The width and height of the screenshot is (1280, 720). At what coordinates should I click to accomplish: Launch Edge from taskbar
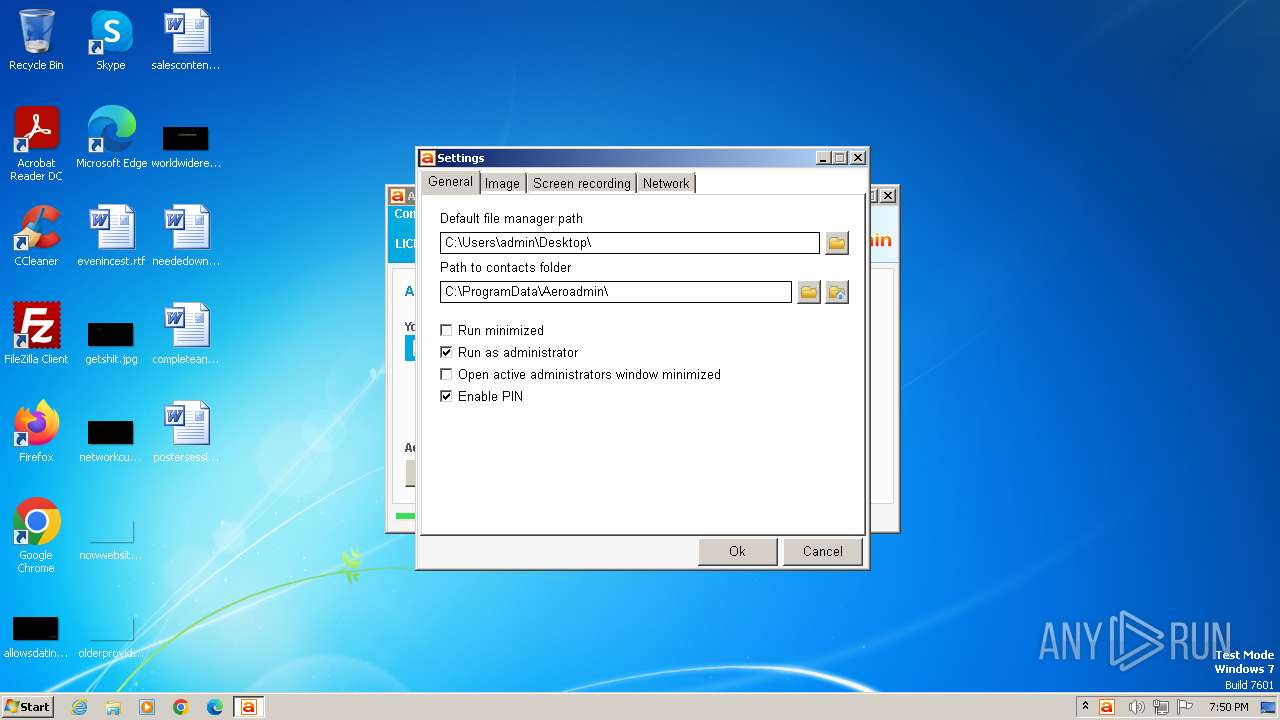[215, 707]
